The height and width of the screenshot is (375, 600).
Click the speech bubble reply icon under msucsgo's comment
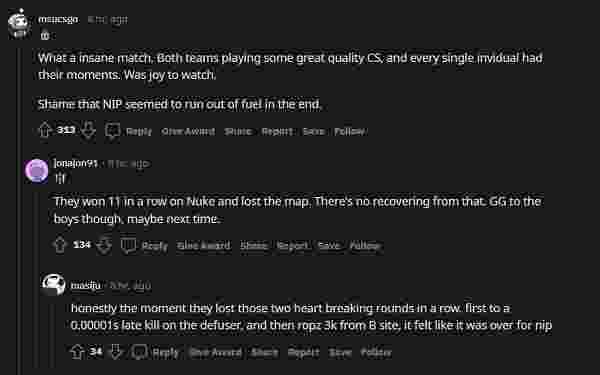tap(113, 131)
